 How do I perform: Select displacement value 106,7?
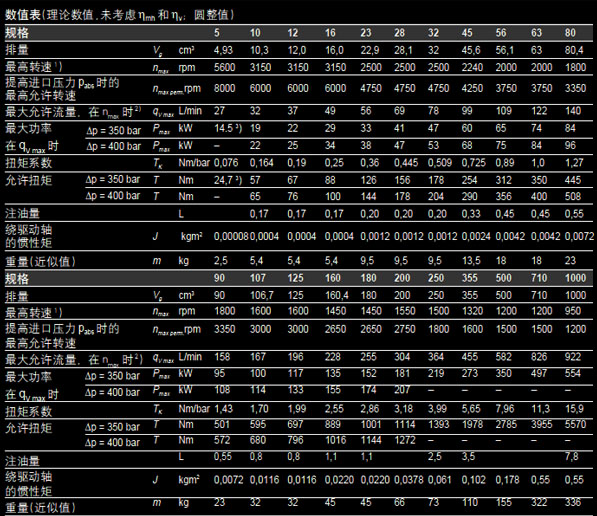[x=262, y=295]
